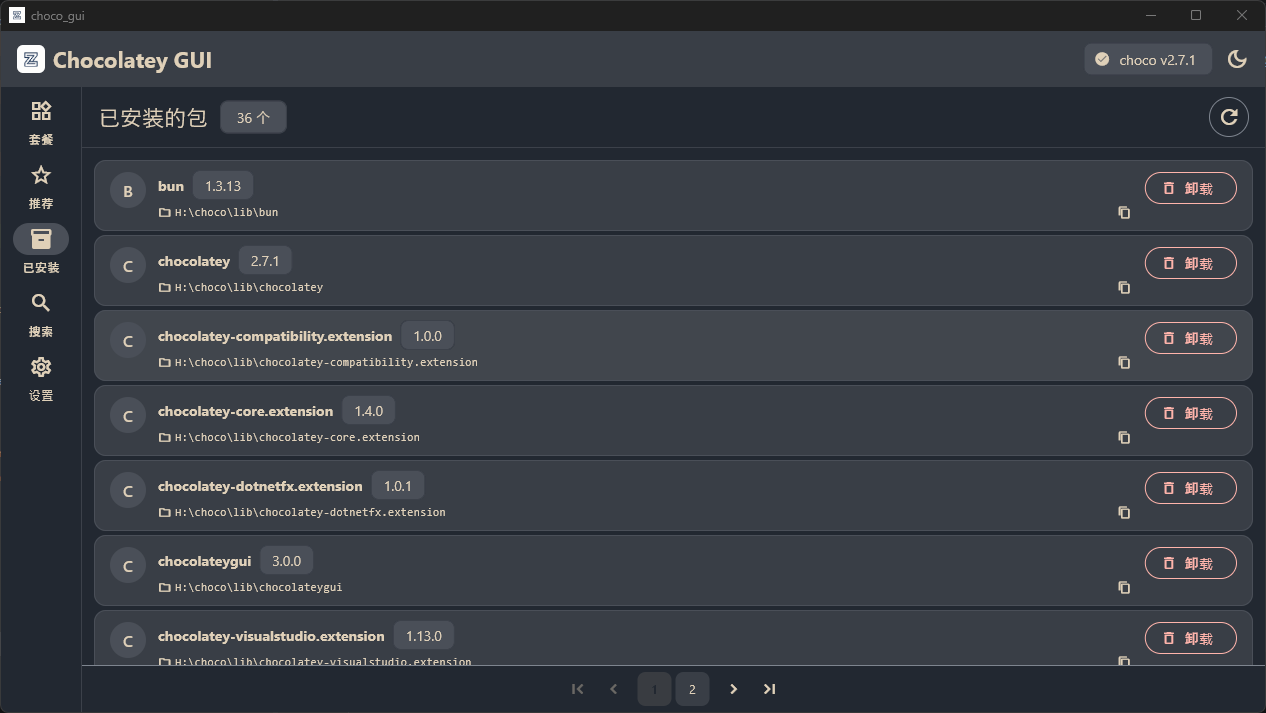This screenshot has height=713, width=1266.
Task: Uninstall chocolatey-core.extension package
Action: click(1190, 413)
